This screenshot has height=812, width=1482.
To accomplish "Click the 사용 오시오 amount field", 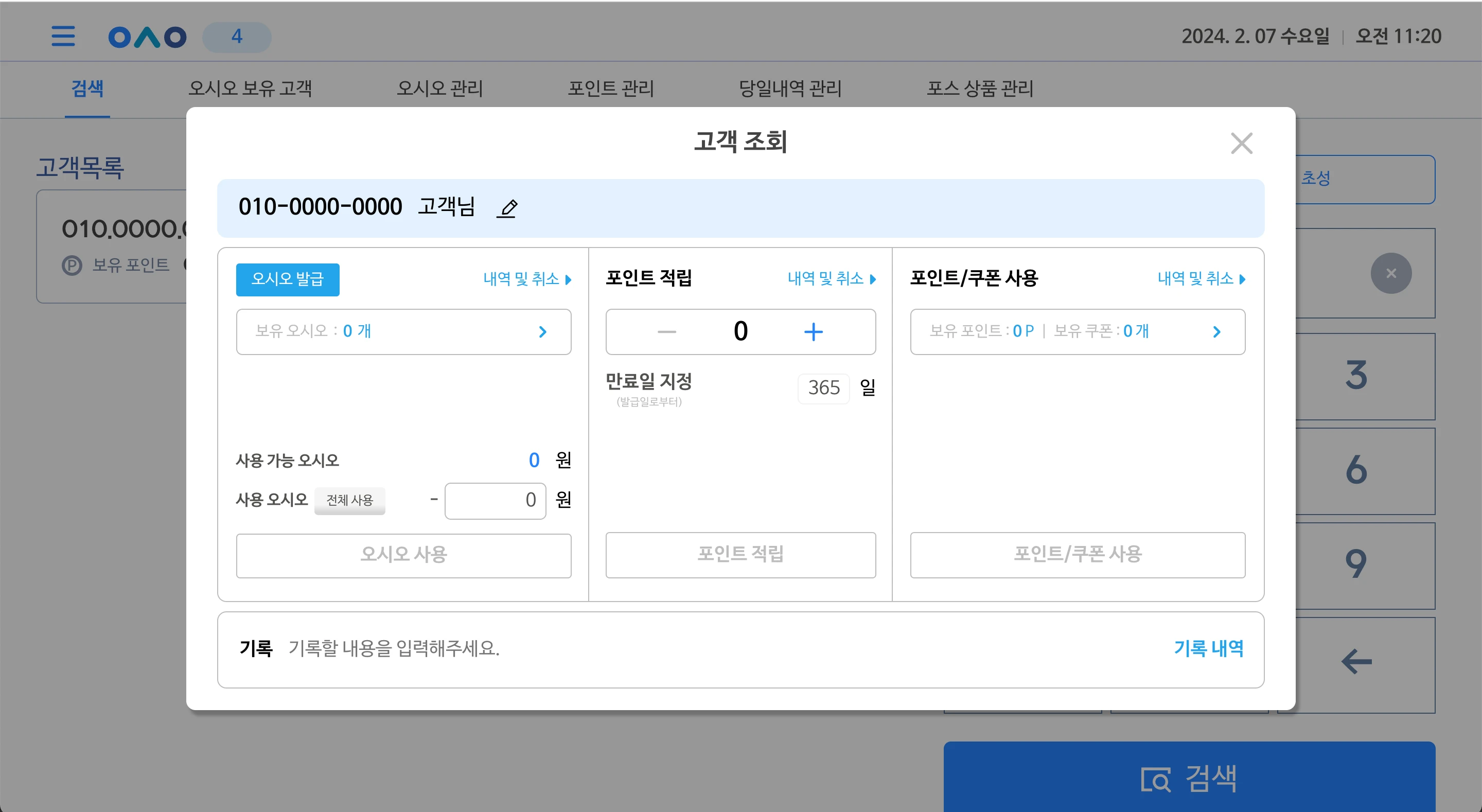I will [x=495, y=500].
